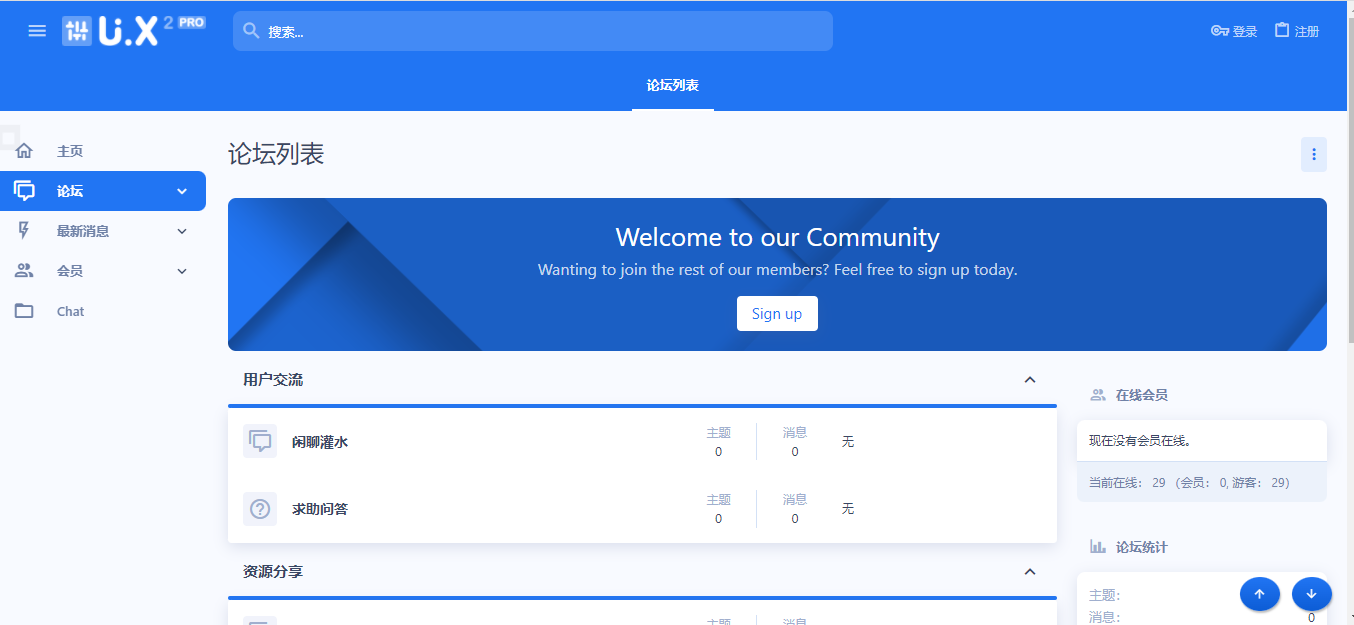Focus the 搜索 search field
Image resolution: width=1354 pixels, height=625 pixels.
pyautogui.click(x=533, y=31)
